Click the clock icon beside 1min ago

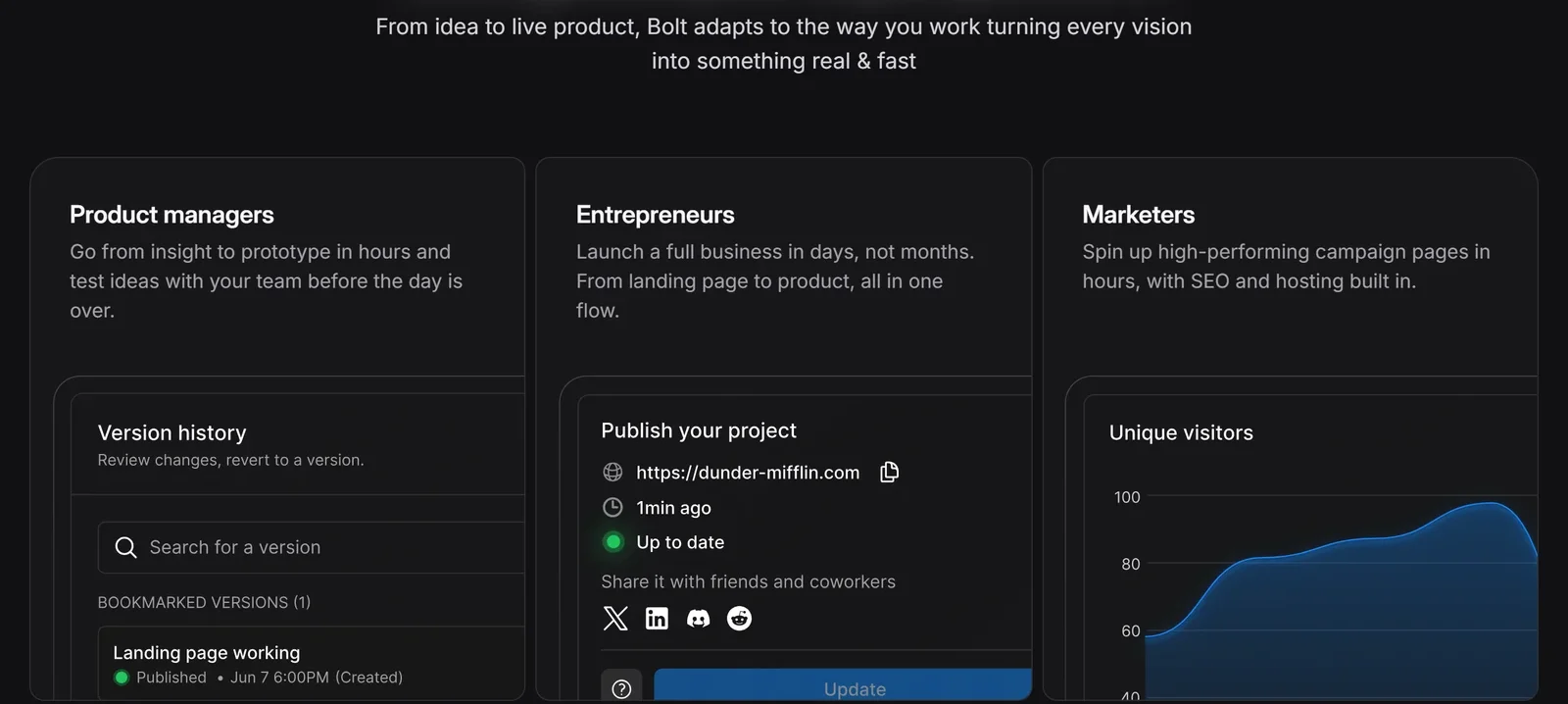click(612, 507)
